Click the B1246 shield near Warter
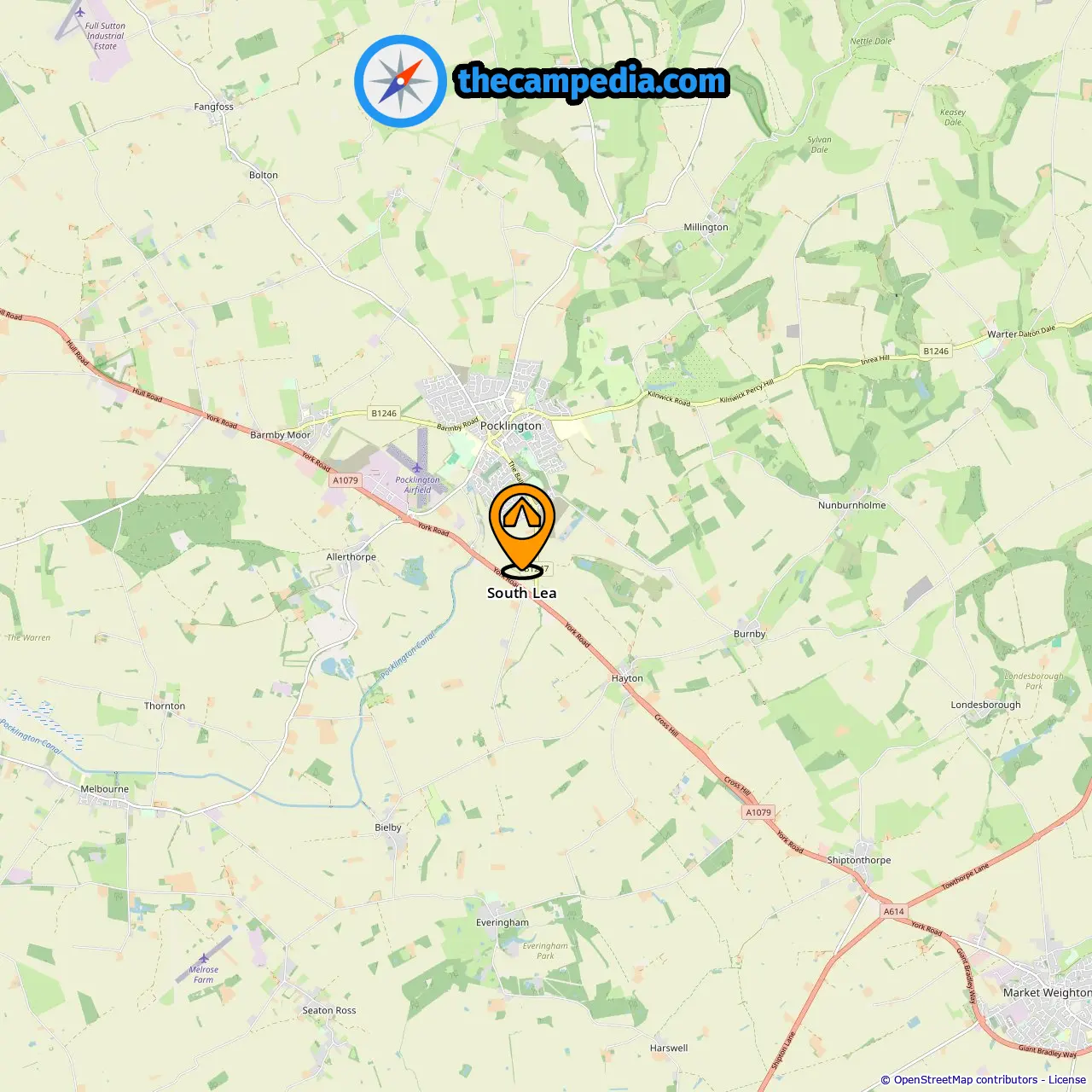This screenshot has height=1092, width=1092. 936,351
